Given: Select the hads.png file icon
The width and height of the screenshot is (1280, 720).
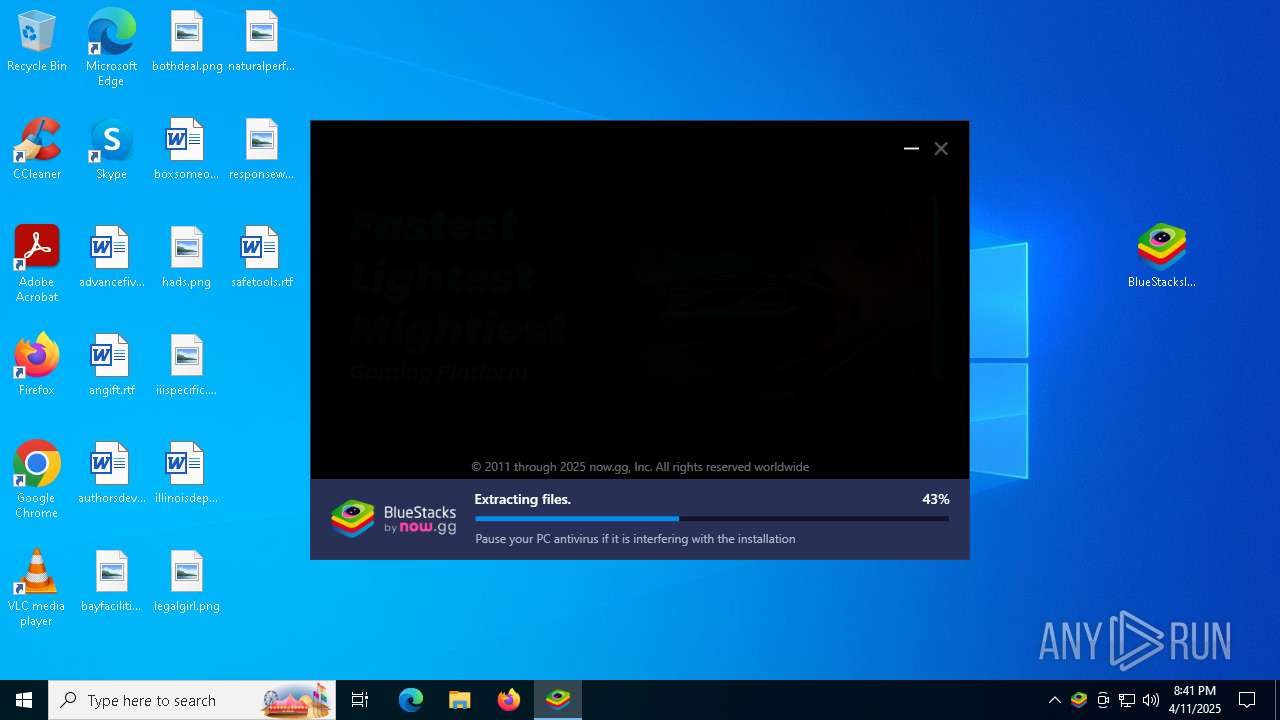Looking at the screenshot, I should click(x=186, y=258).
